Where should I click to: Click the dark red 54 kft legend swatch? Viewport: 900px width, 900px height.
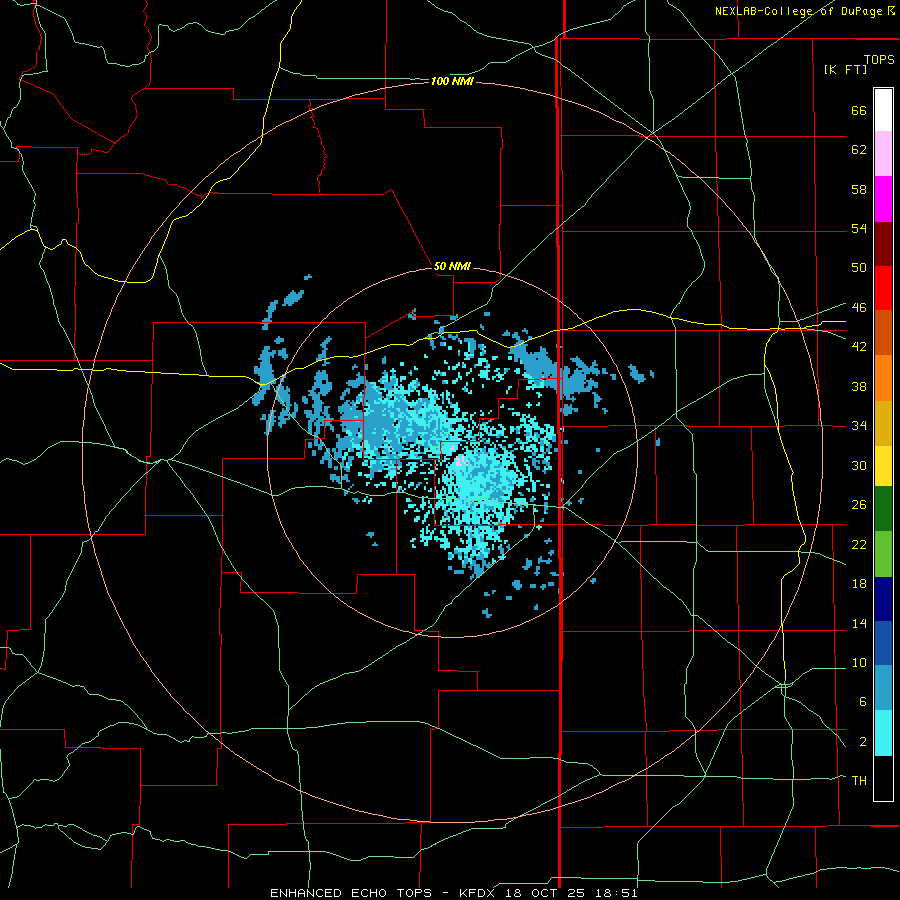coord(883,244)
